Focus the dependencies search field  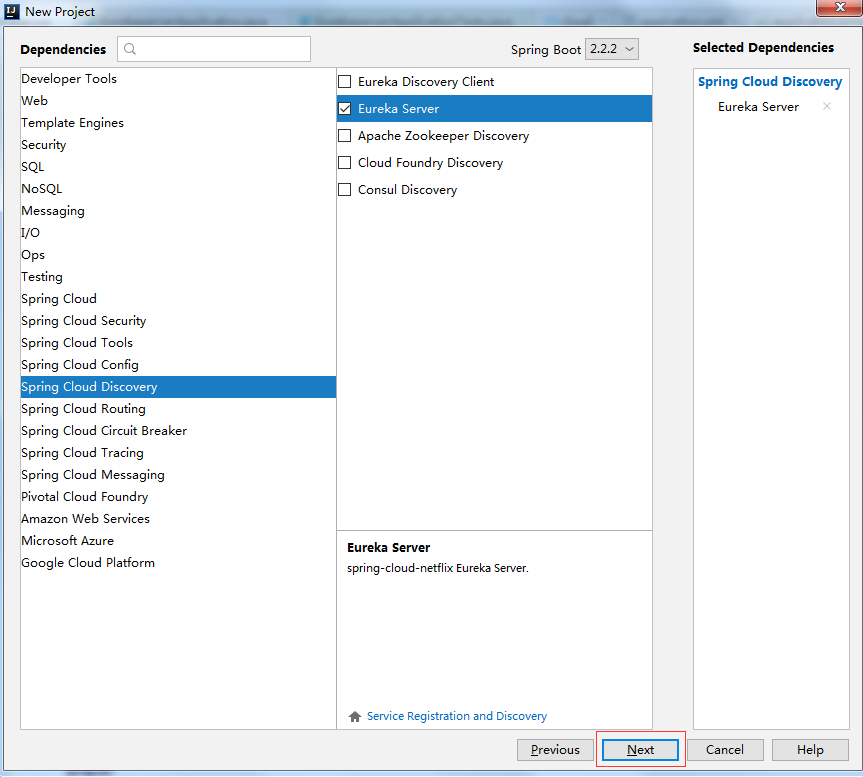(x=214, y=49)
